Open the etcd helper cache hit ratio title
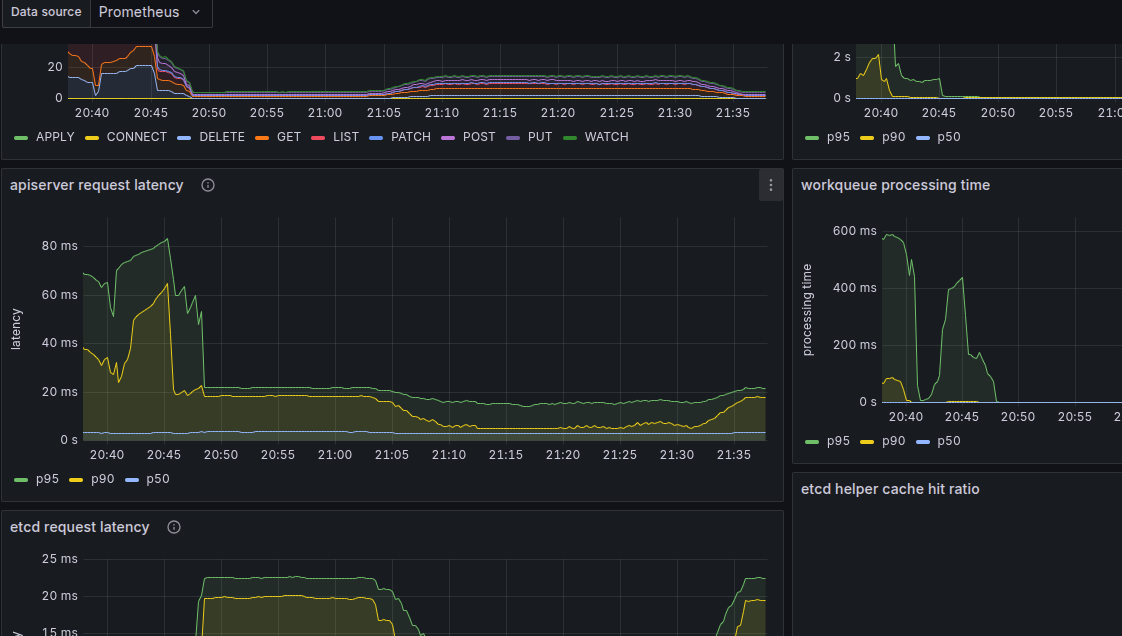Image resolution: width=1122 pixels, height=636 pixels. click(x=890, y=489)
